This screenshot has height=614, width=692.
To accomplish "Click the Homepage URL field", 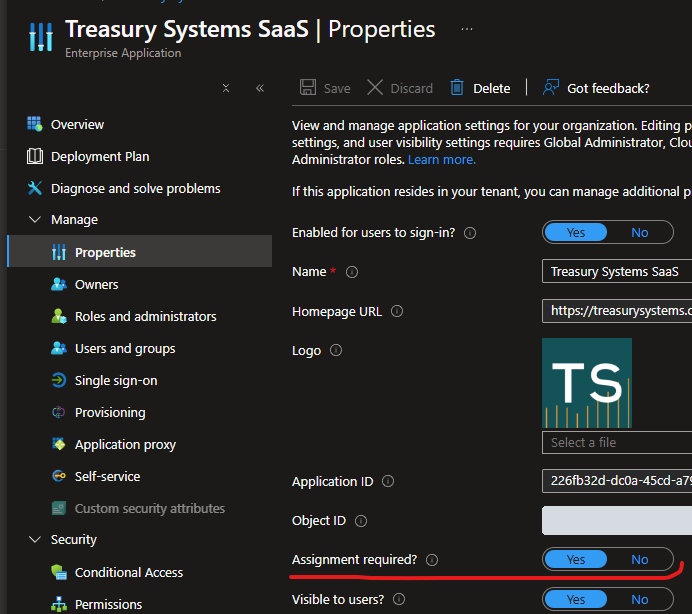I will [617, 311].
